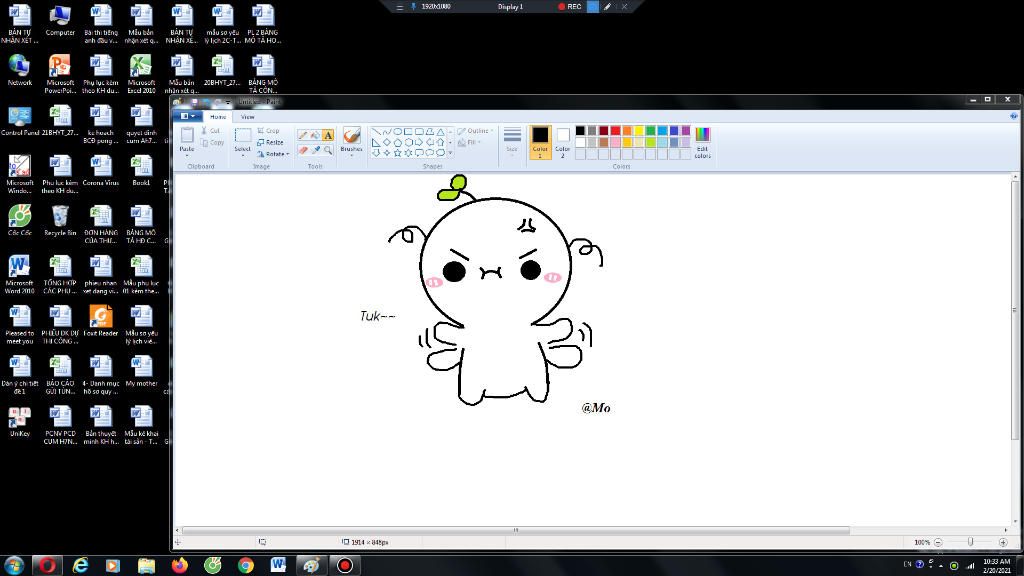Select the Foxit Reader desktop icon
This screenshot has height=576, width=1024.
point(101,321)
